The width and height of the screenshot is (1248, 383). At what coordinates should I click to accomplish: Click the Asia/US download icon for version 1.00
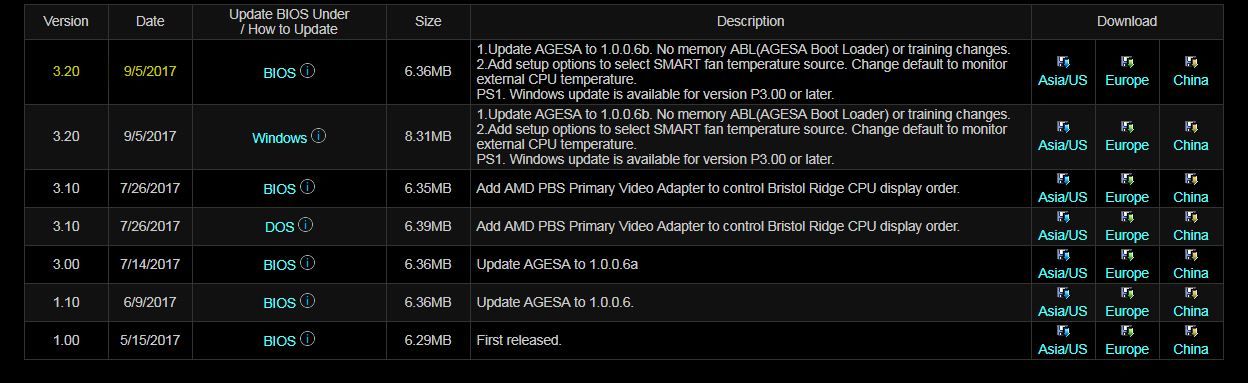1063,331
